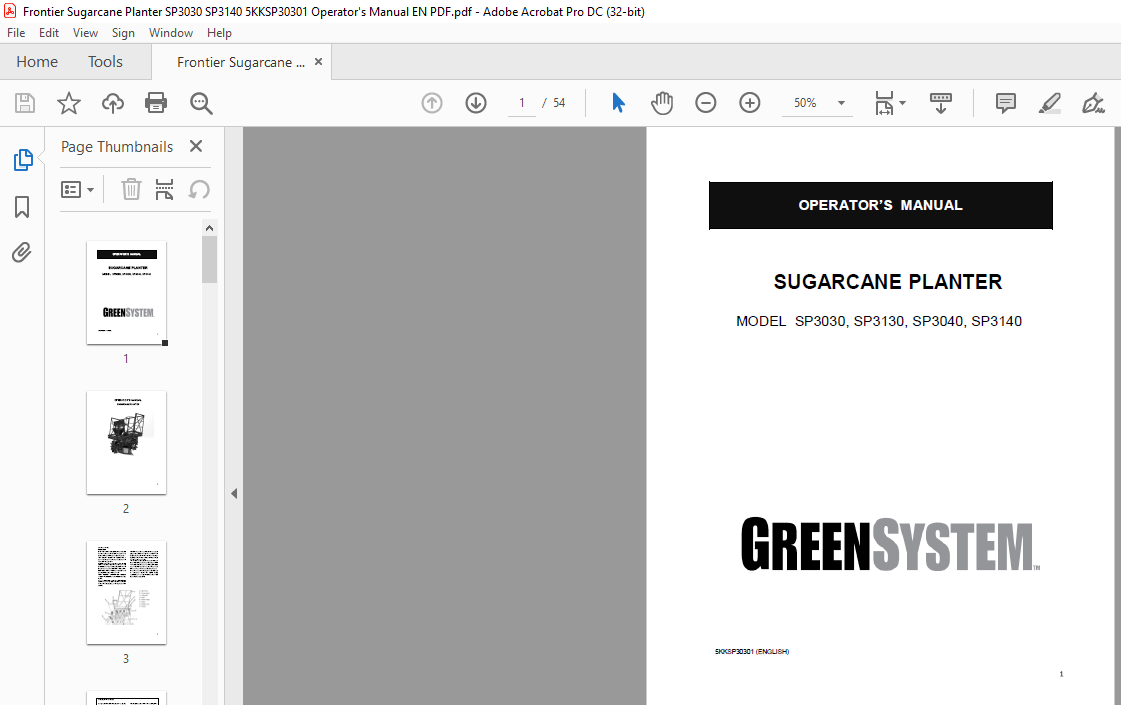Screen dimensions: 1121x705
Task: Select the Frontier Sugarcane document tab
Action: [241, 62]
